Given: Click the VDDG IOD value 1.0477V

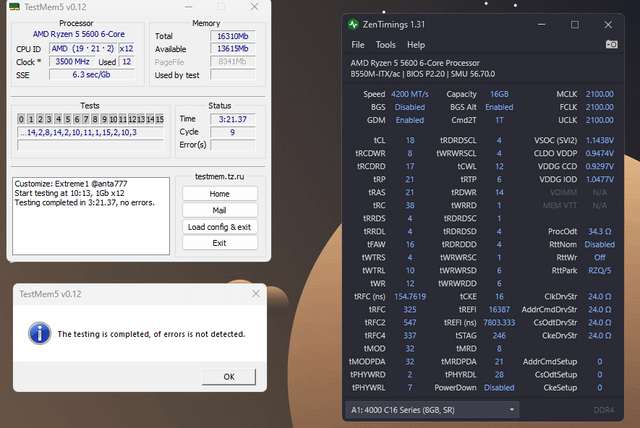Looking at the screenshot, I should tap(600, 179).
